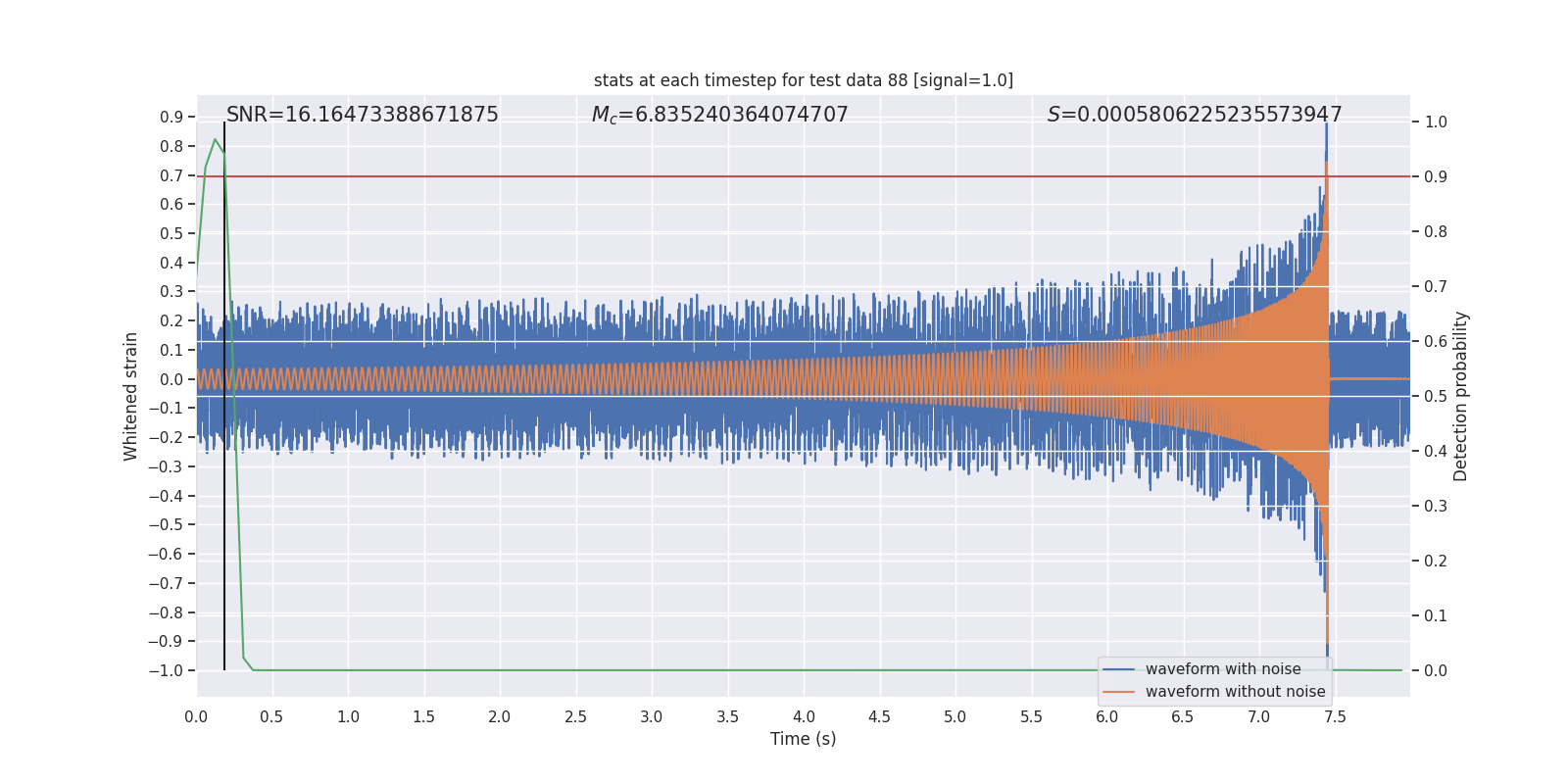
Task: Click the chirp mass Mc annotation text
Action: pyautogui.click(x=719, y=115)
